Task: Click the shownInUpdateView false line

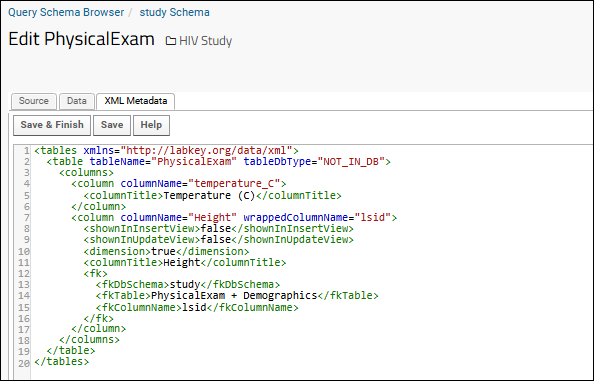Action: click(219, 240)
